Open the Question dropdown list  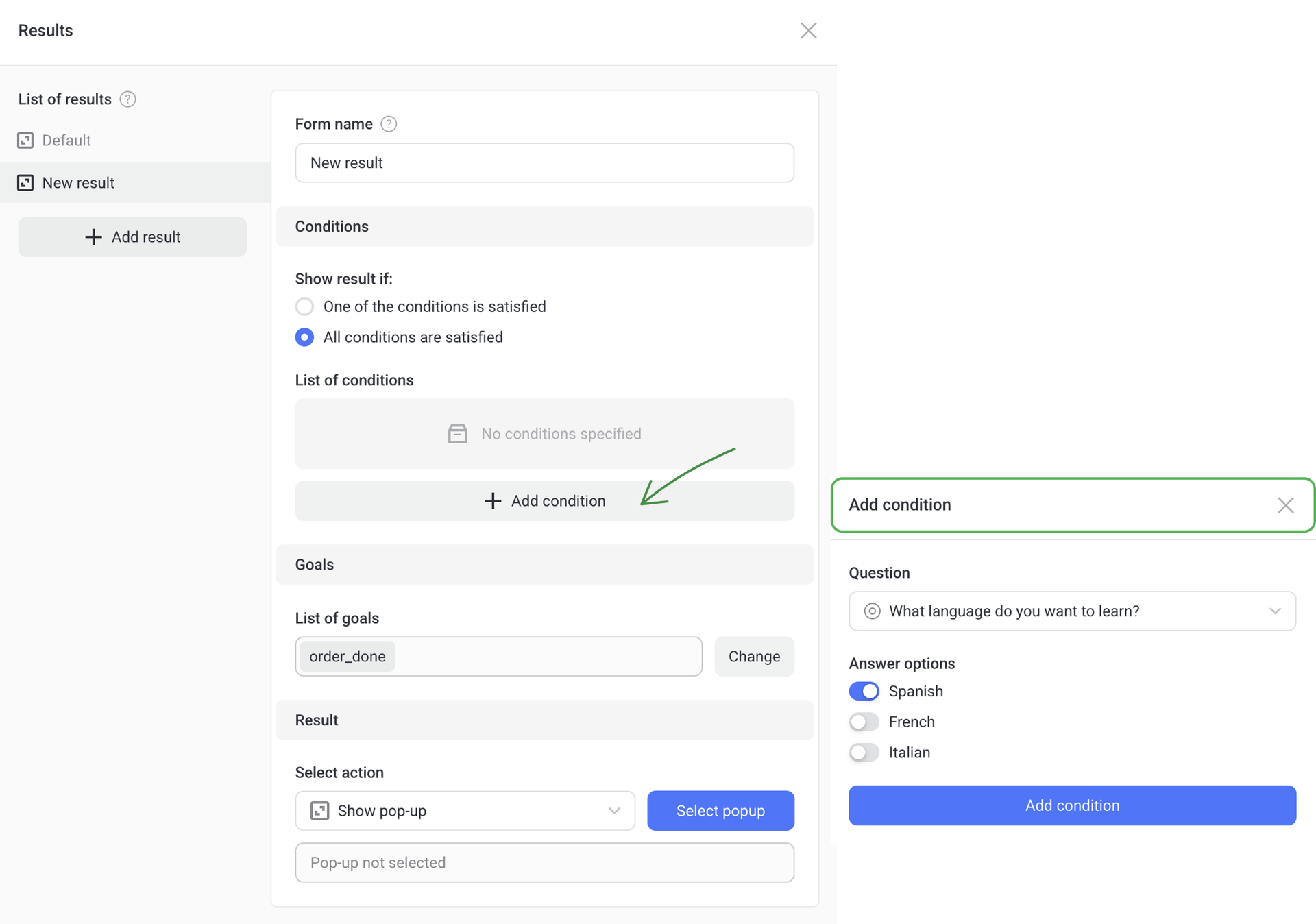tap(1071, 611)
